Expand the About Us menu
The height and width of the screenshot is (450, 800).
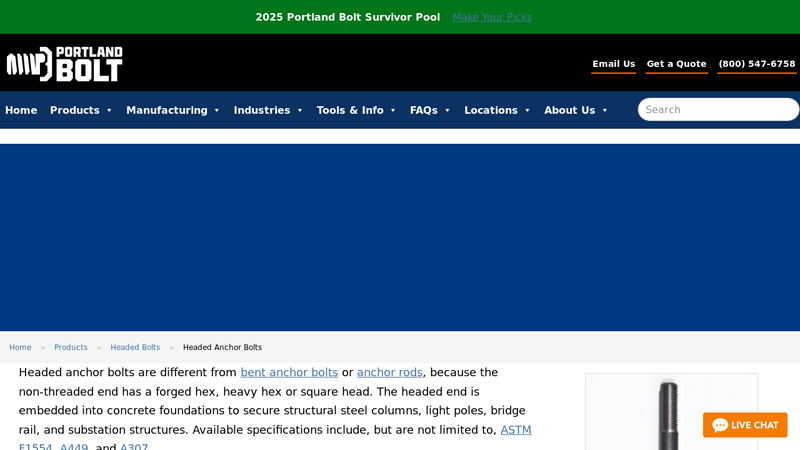pyautogui.click(x=576, y=110)
